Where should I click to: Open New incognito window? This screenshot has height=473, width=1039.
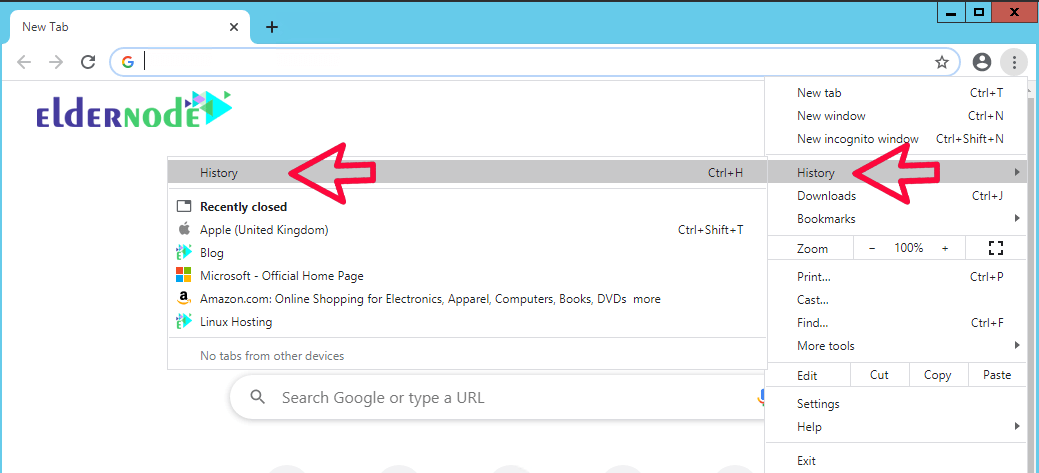pos(896,139)
